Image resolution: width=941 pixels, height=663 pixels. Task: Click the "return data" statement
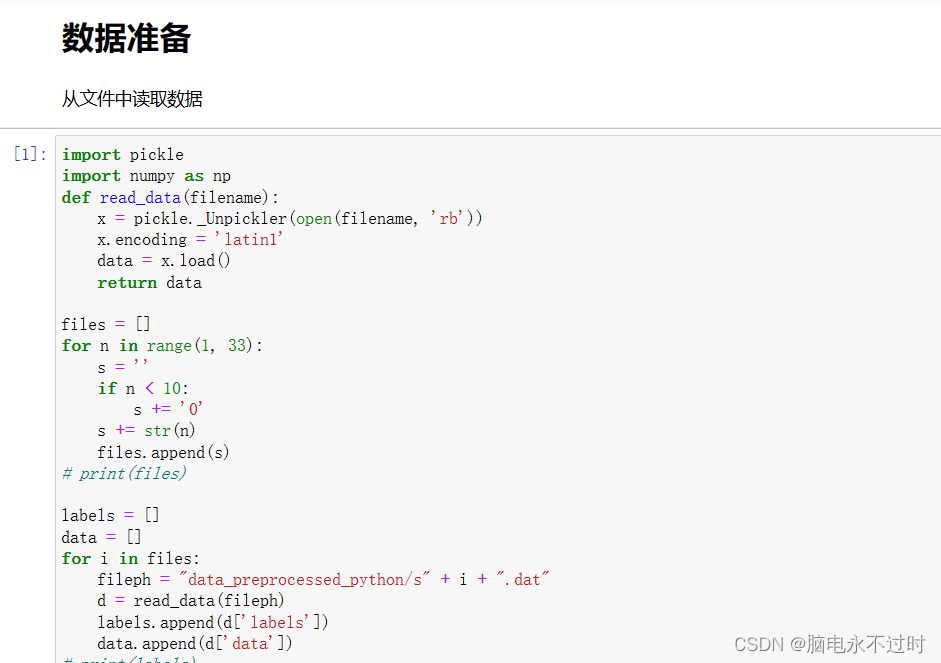pos(149,283)
